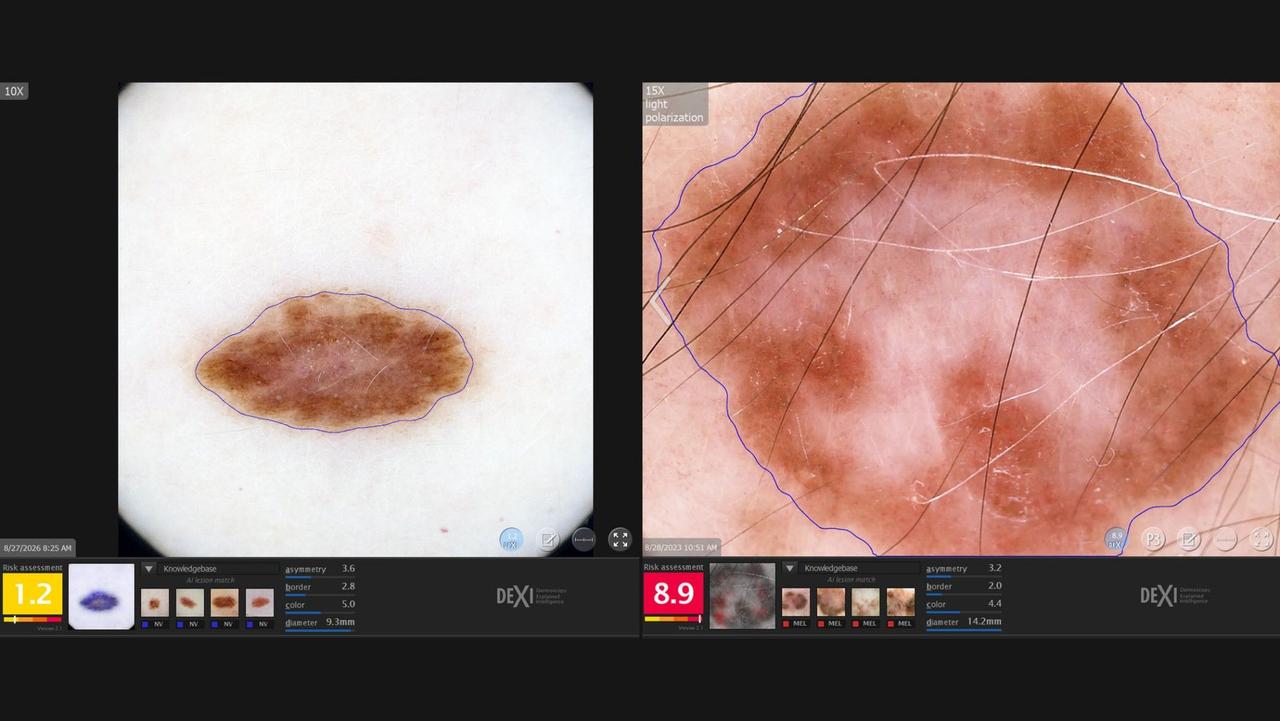Image resolution: width=1280 pixels, height=721 pixels.
Task: Open the edit annotation icon on right image
Action: 1189,539
